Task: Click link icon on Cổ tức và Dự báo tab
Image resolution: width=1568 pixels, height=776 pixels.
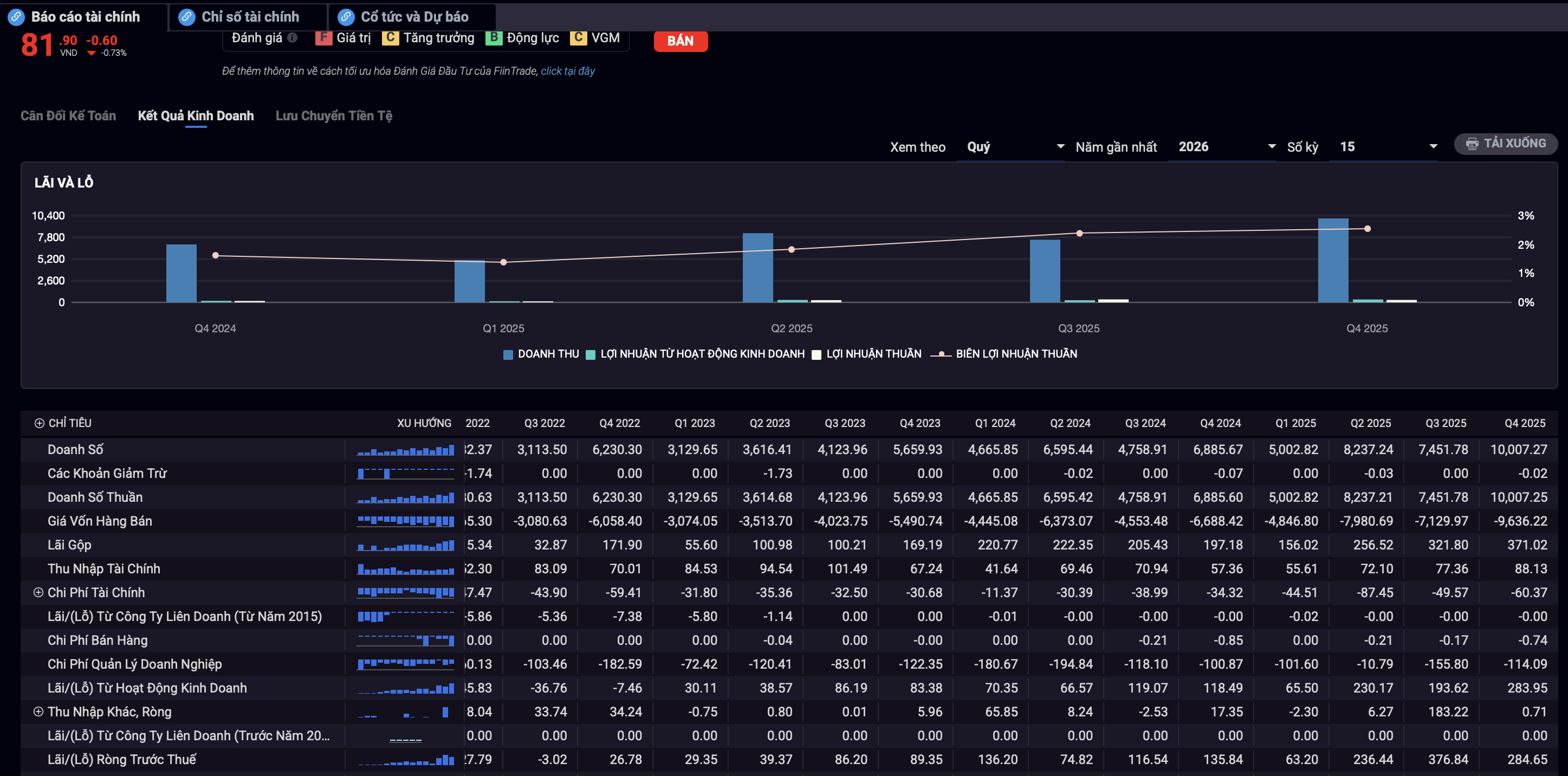Action: pos(346,17)
